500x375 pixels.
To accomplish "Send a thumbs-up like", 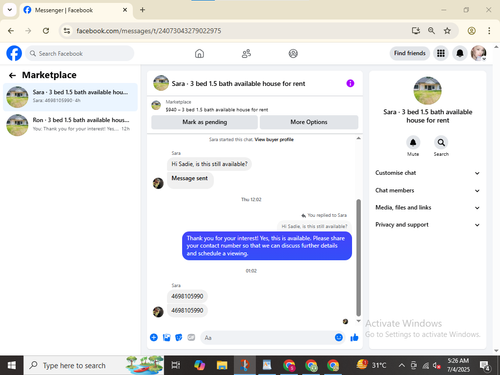I will (x=354, y=338).
